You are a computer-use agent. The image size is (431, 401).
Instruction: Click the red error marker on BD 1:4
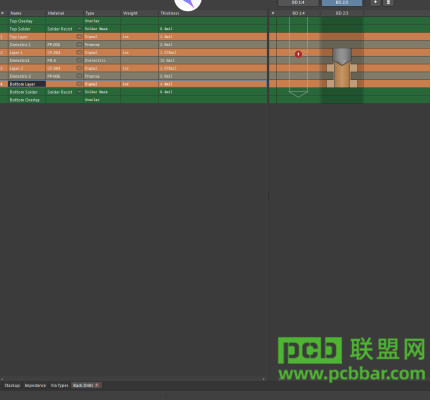click(x=299, y=54)
